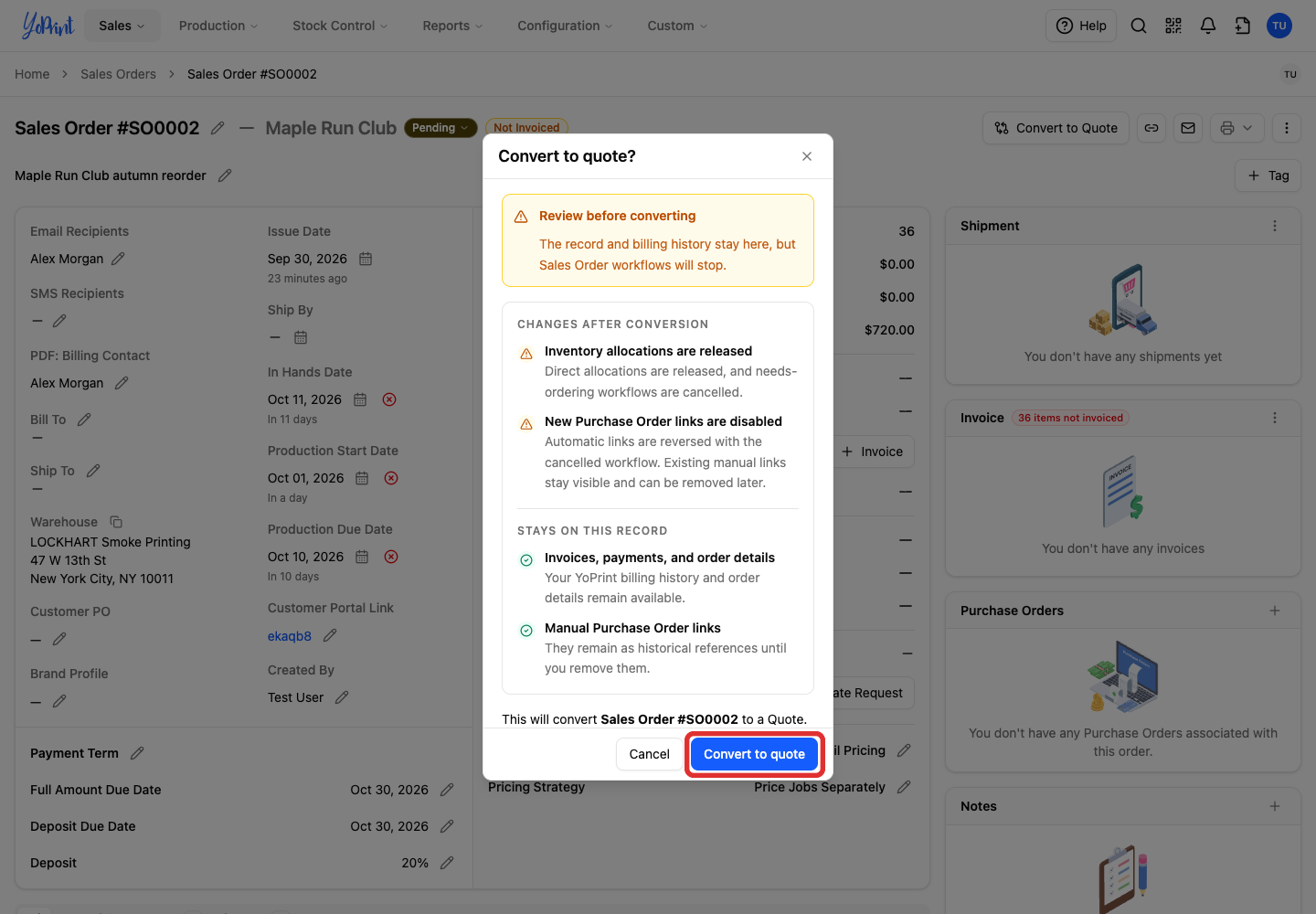Edit Alex Morgan email recipient pencil
1316x914 pixels.
click(118, 259)
